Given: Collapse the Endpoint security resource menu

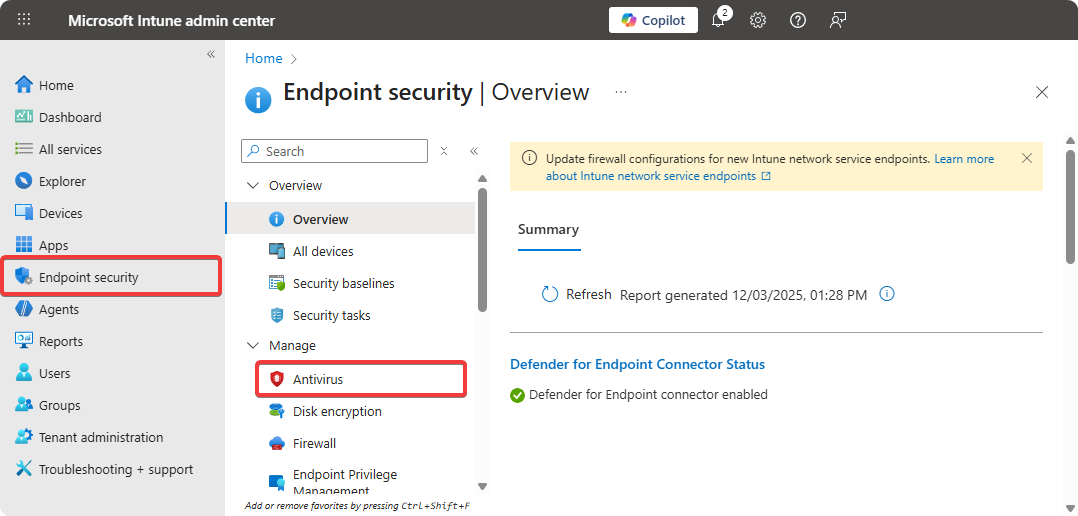Looking at the screenshot, I should point(474,151).
